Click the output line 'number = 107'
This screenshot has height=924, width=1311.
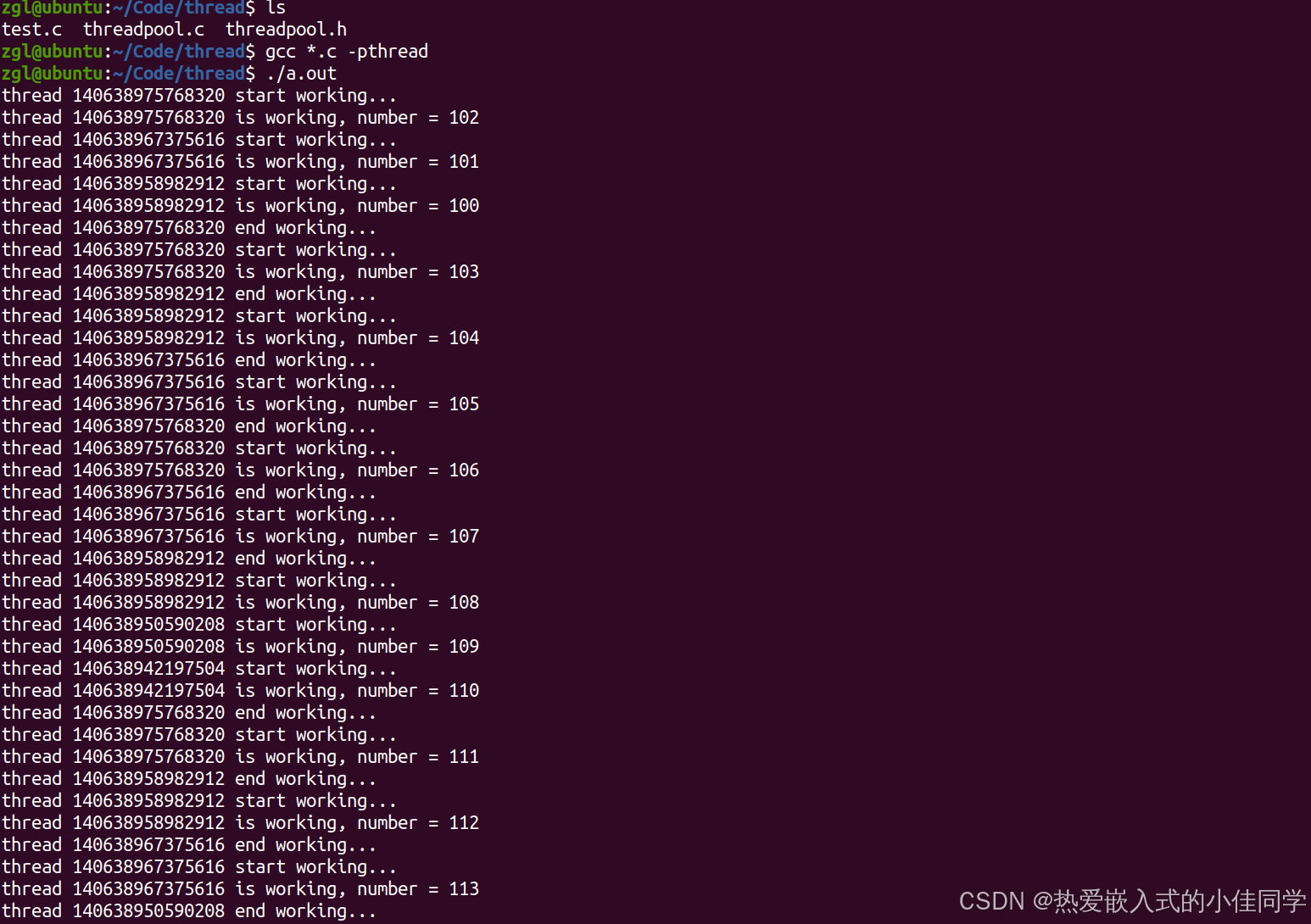coord(240,537)
